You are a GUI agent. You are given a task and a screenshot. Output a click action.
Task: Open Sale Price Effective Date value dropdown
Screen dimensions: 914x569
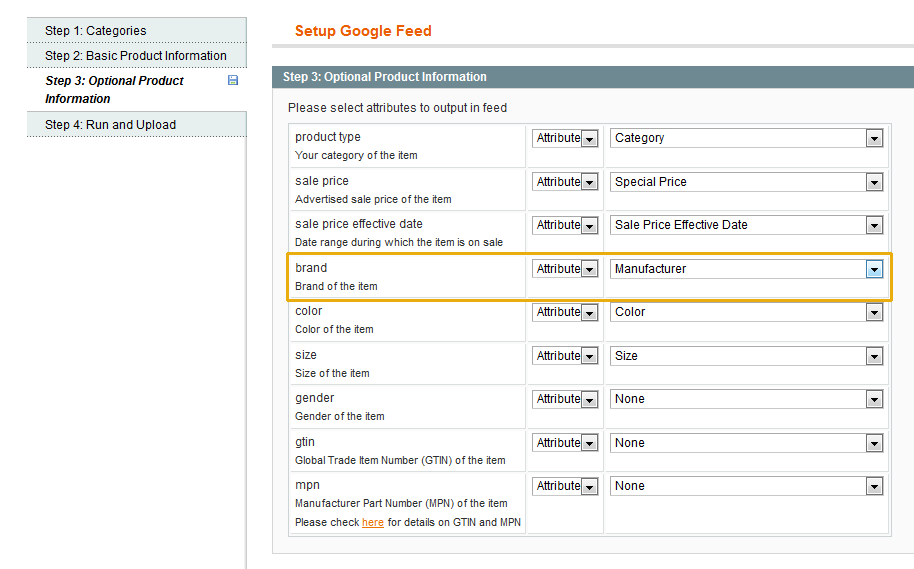746,225
